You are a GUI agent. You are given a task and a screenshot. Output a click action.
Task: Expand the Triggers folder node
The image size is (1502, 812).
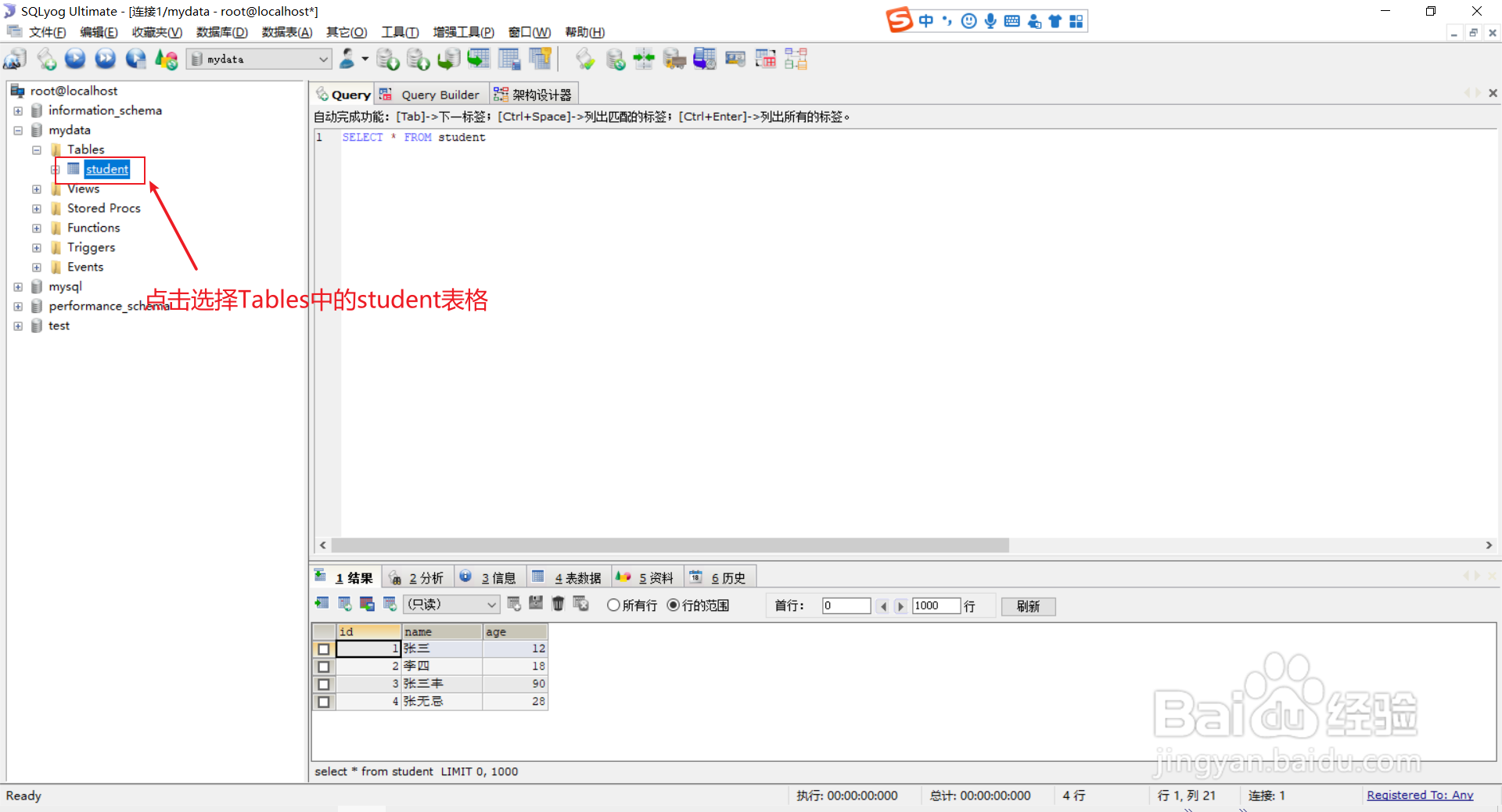pyautogui.click(x=37, y=248)
